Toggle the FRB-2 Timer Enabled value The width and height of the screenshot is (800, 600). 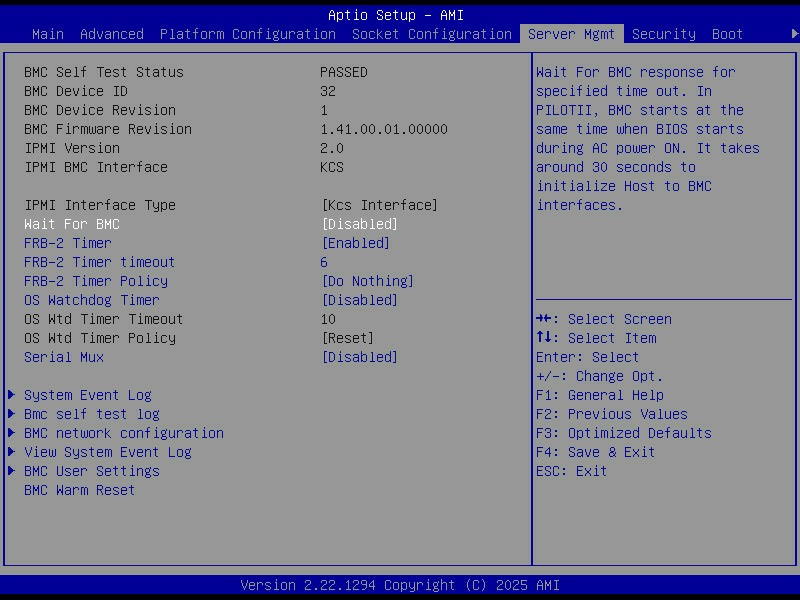click(355, 243)
